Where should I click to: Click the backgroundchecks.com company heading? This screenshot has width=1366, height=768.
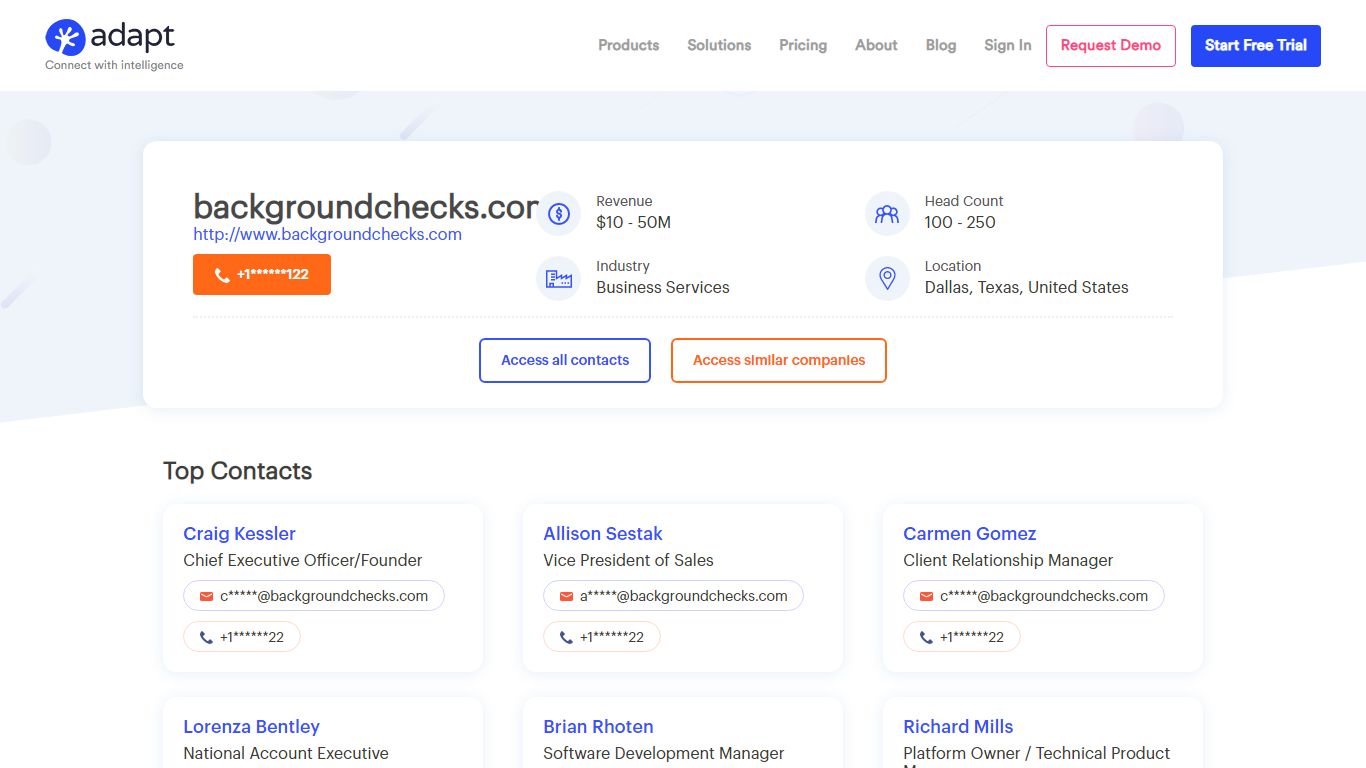pos(366,207)
